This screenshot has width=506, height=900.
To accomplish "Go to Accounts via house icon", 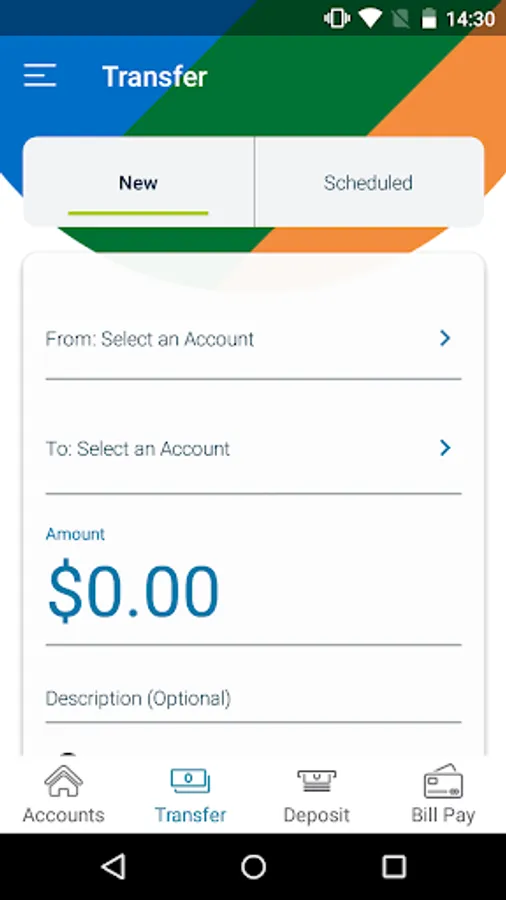I will [64, 781].
